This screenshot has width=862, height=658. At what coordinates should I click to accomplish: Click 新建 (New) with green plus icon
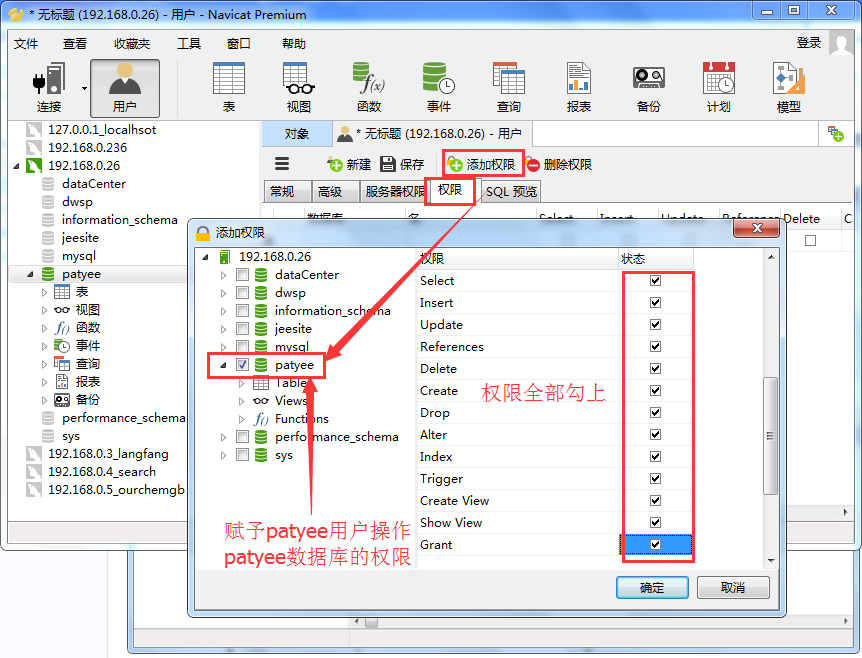coord(349,164)
